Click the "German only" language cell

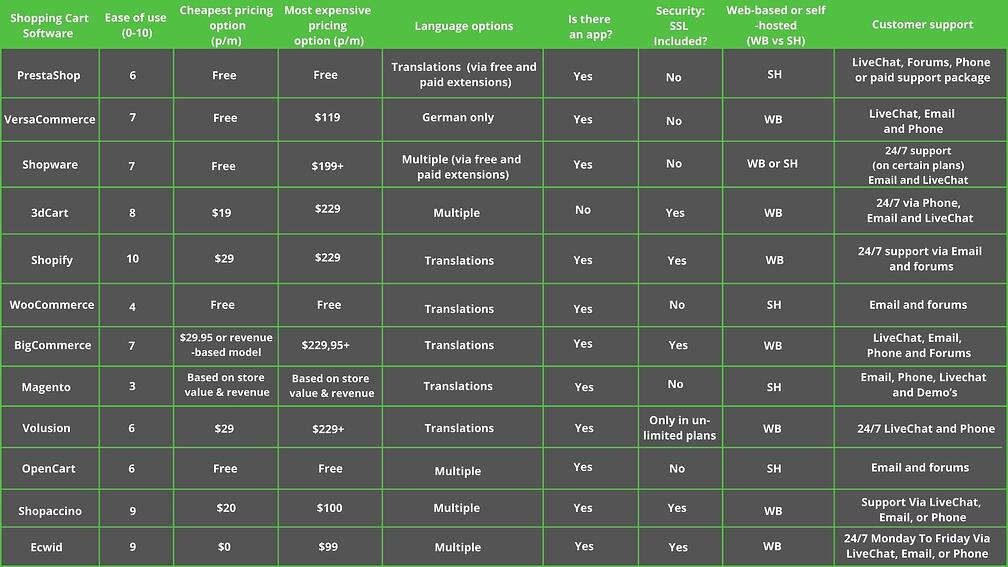(458, 118)
